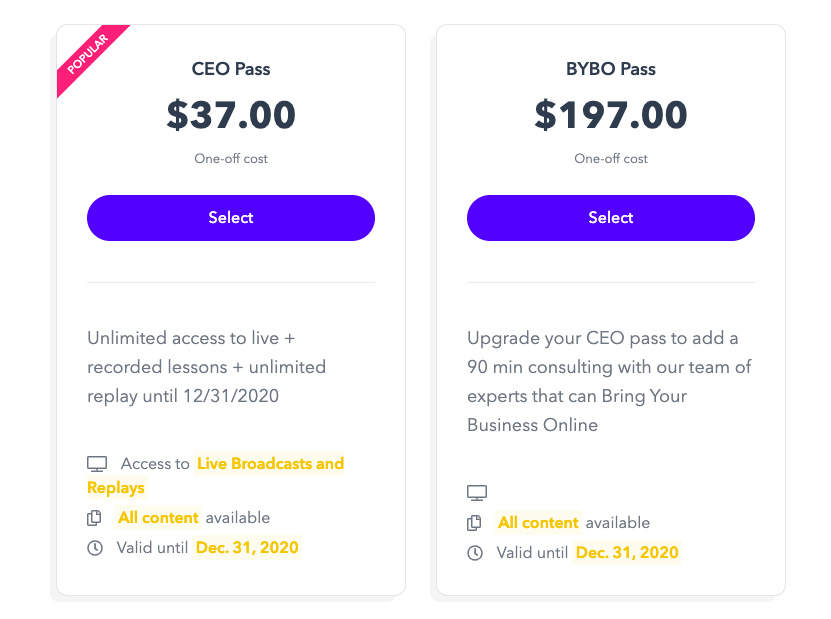Select the CEO Pass plan
This screenshot has width=831, height=619.
click(x=231, y=218)
